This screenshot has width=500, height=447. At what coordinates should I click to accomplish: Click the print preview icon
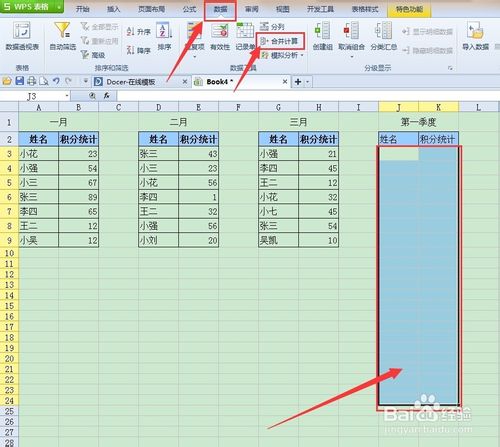[x=44, y=81]
